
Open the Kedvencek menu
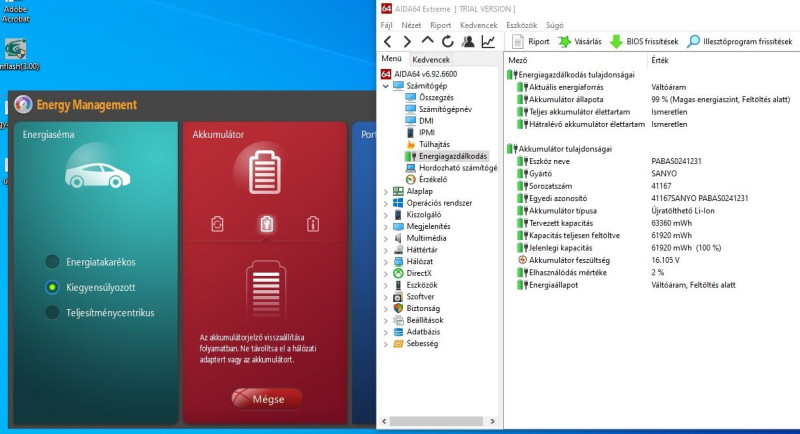click(x=479, y=25)
